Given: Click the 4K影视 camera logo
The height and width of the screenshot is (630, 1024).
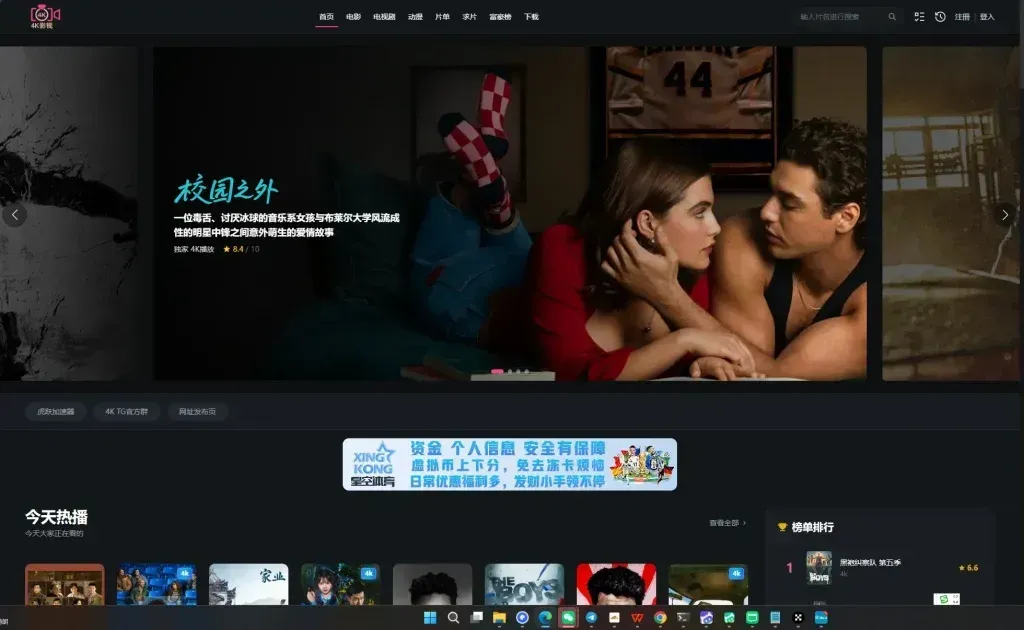Looking at the screenshot, I should point(44,16).
